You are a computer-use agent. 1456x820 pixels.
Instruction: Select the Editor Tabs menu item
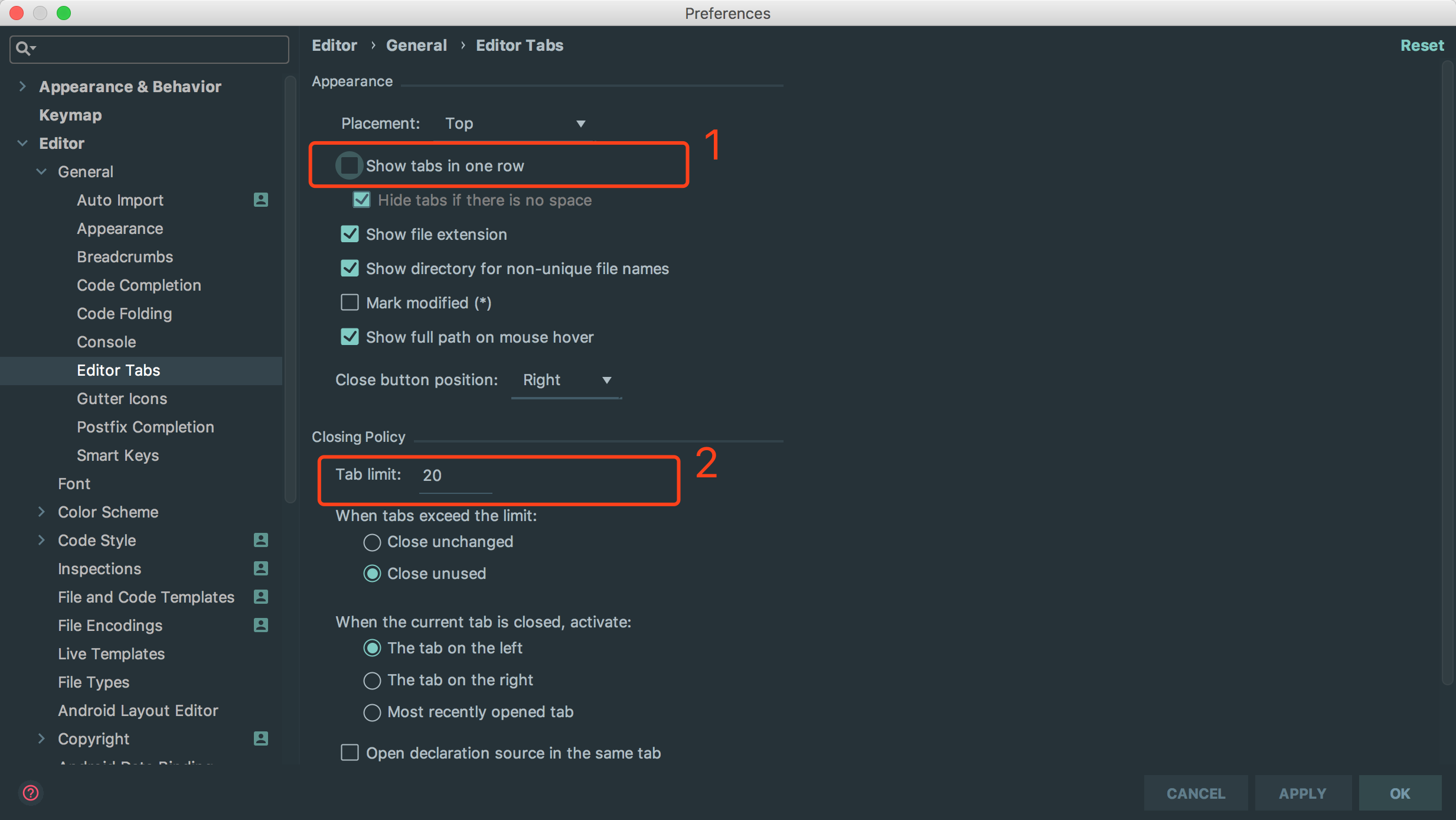(x=119, y=369)
